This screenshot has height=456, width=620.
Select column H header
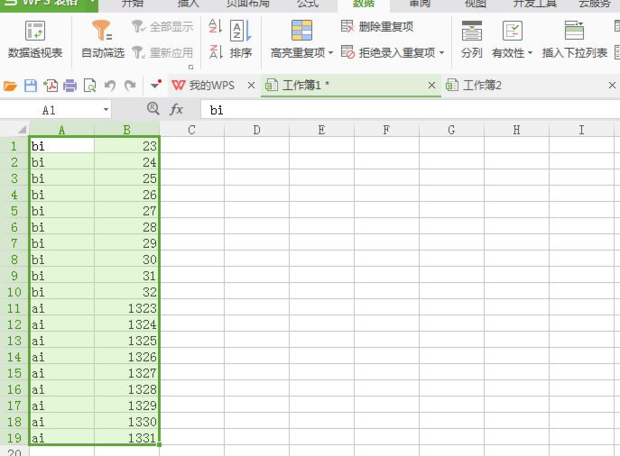click(517, 130)
